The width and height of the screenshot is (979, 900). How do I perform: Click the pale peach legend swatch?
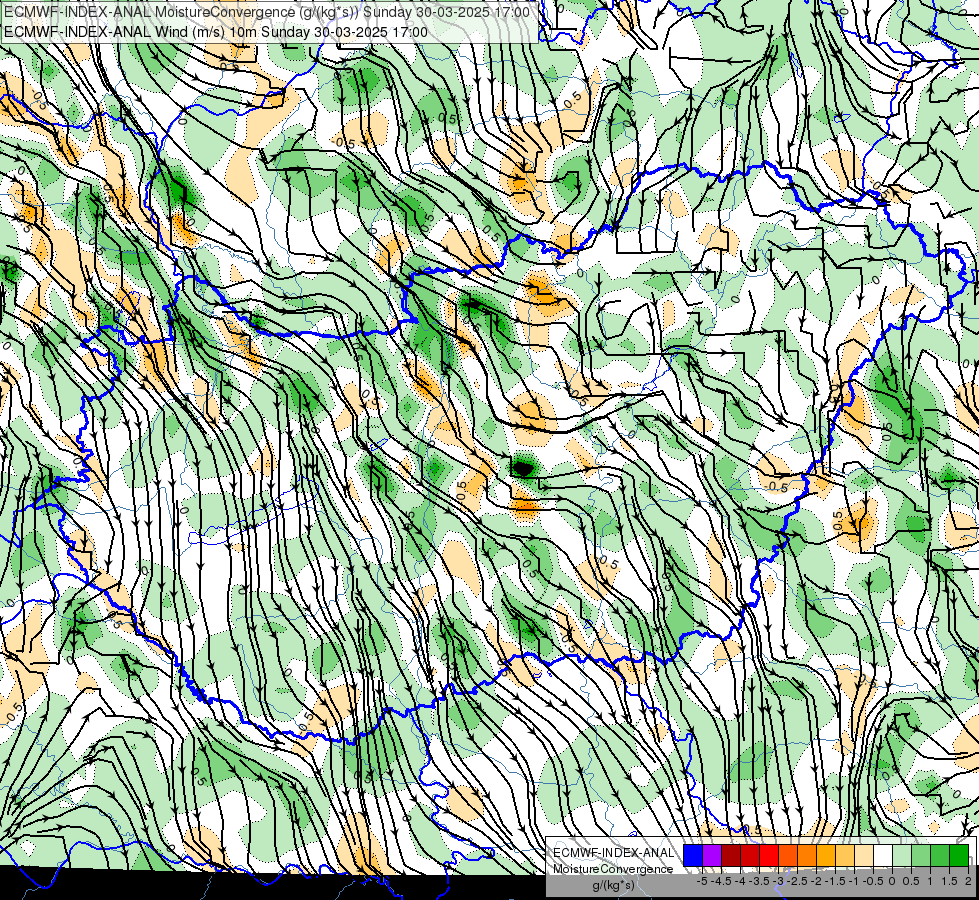click(864, 856)
